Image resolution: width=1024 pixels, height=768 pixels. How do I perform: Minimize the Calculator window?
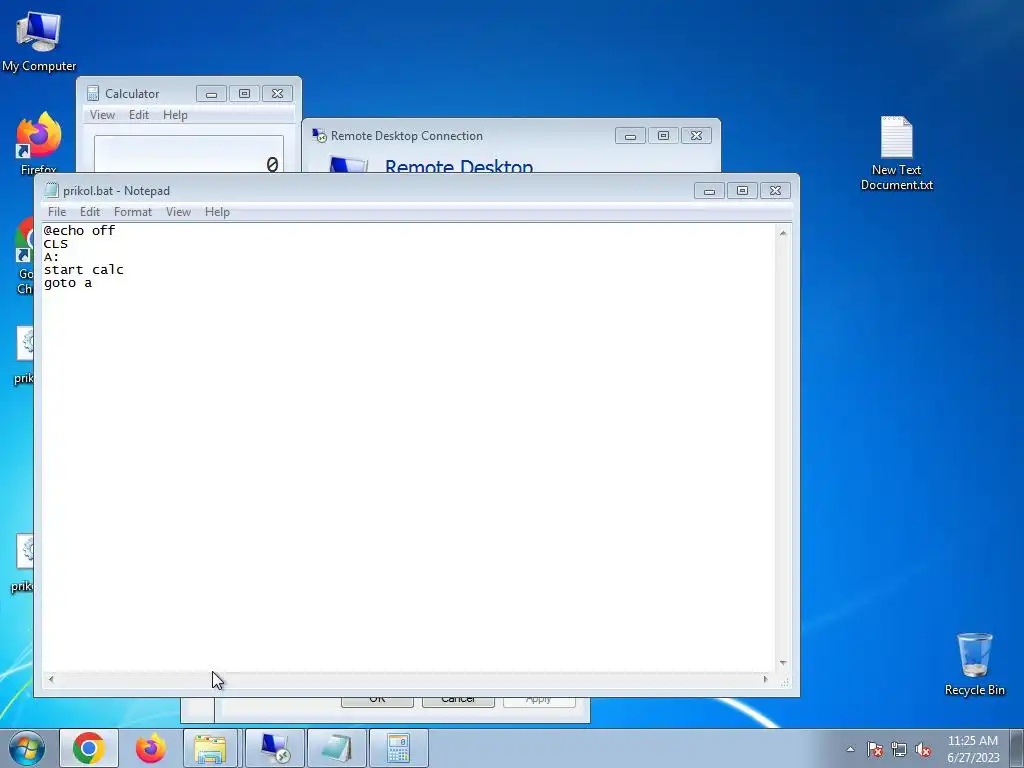coord(212,94)
